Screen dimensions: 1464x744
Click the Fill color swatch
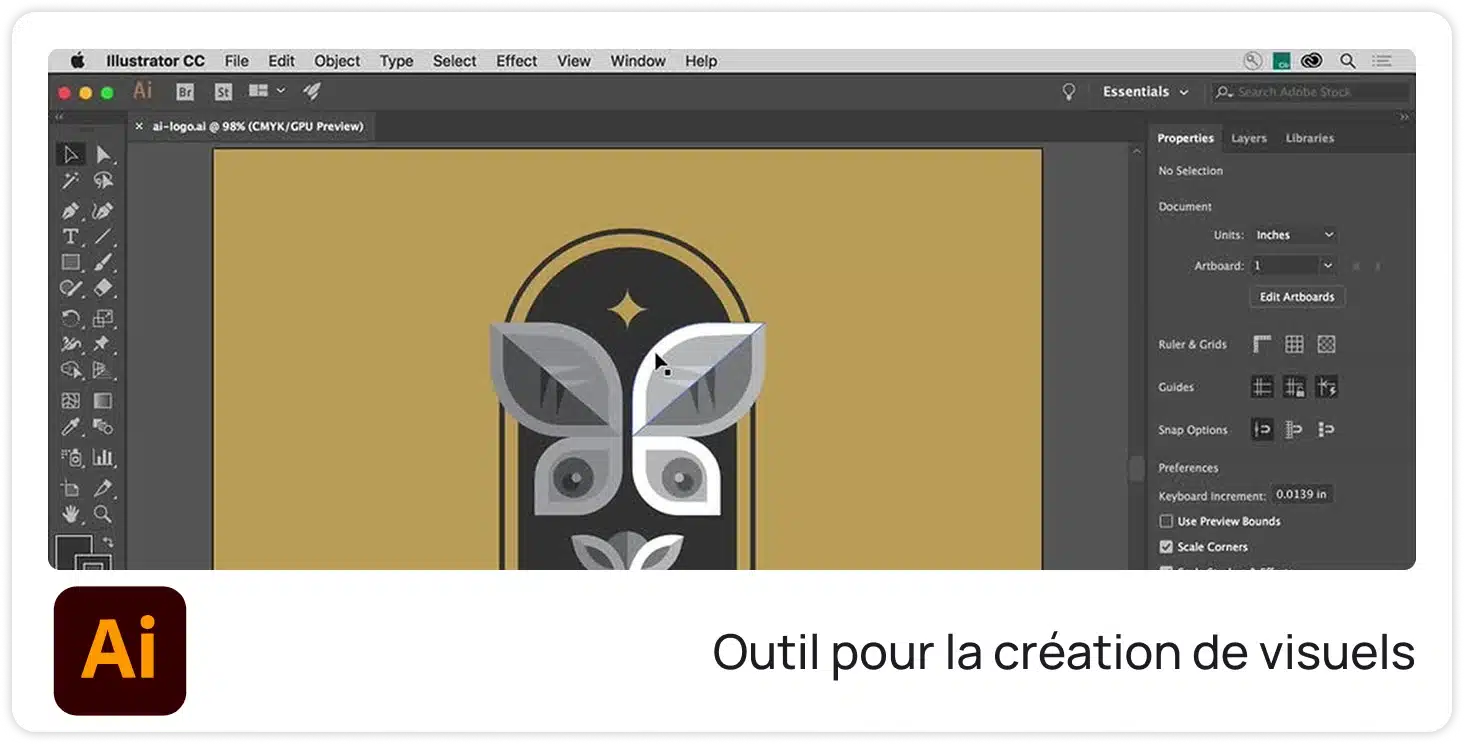(x=73, y=552)
